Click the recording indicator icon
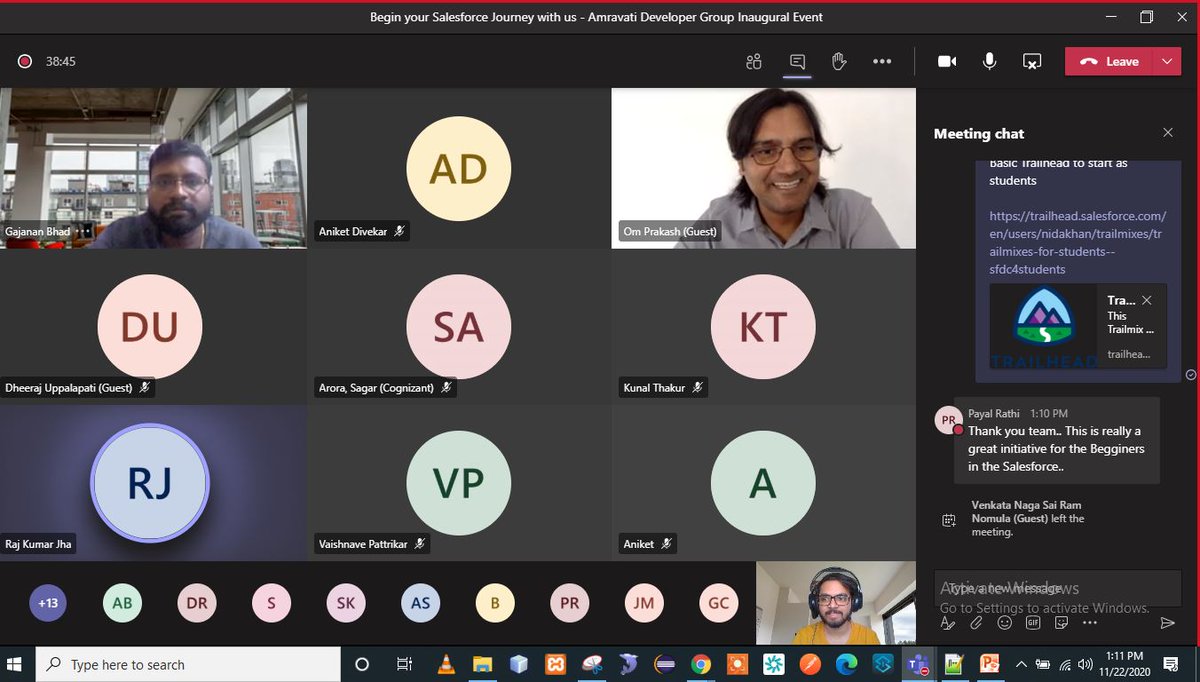Image resolution: width=1200 pixels, height=682 pixels. click(x=25, y=62)
